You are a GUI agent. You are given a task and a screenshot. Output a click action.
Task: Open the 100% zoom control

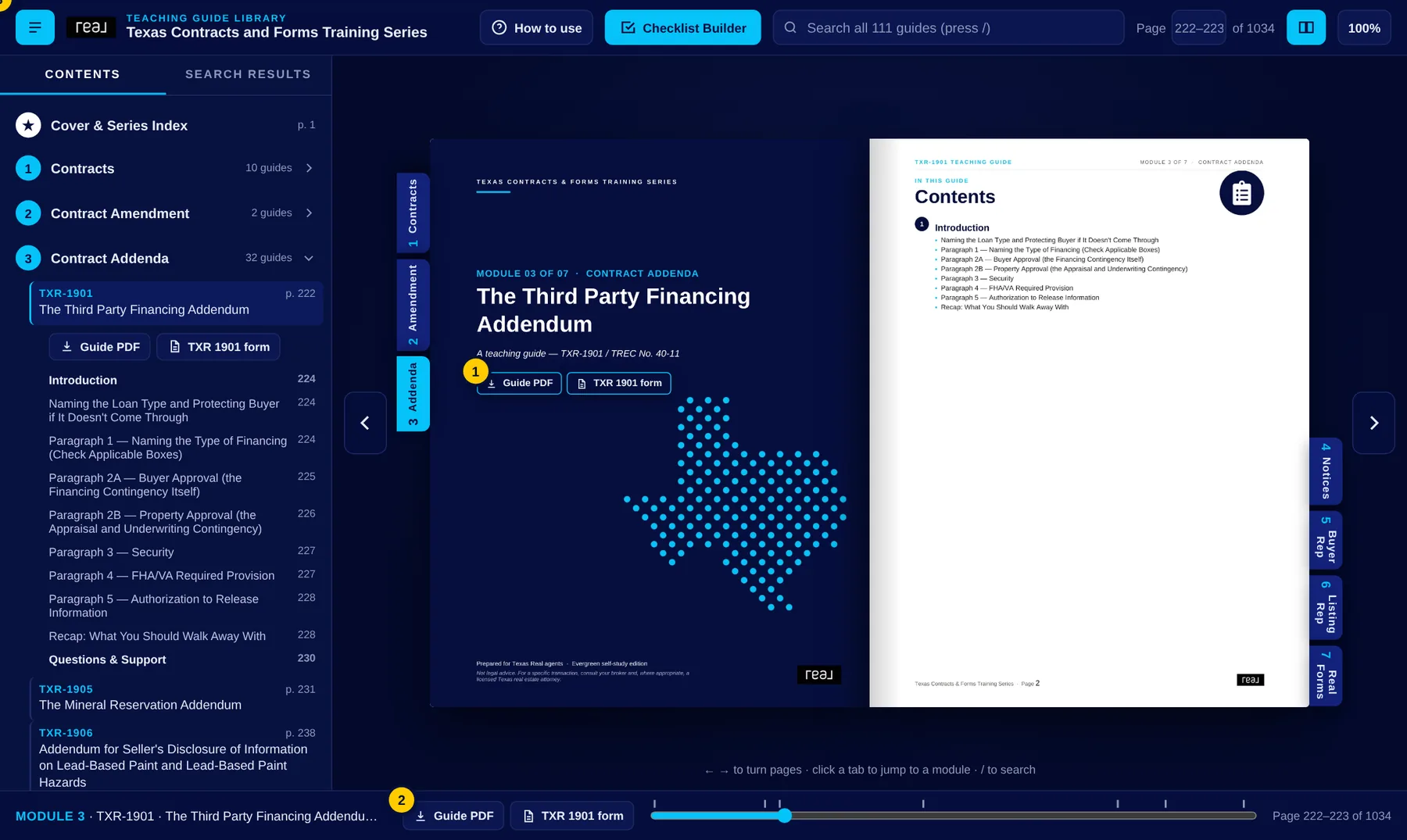click(1364, 27)
